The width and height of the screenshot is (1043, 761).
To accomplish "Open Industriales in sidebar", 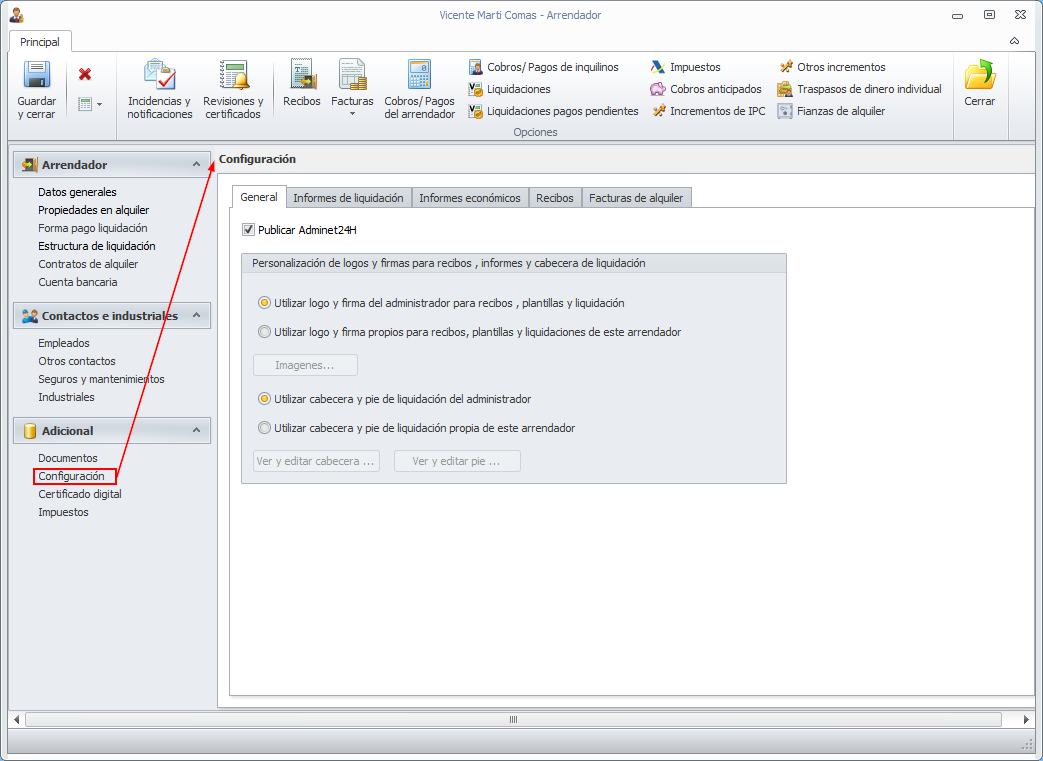I will tap(67, 397).
